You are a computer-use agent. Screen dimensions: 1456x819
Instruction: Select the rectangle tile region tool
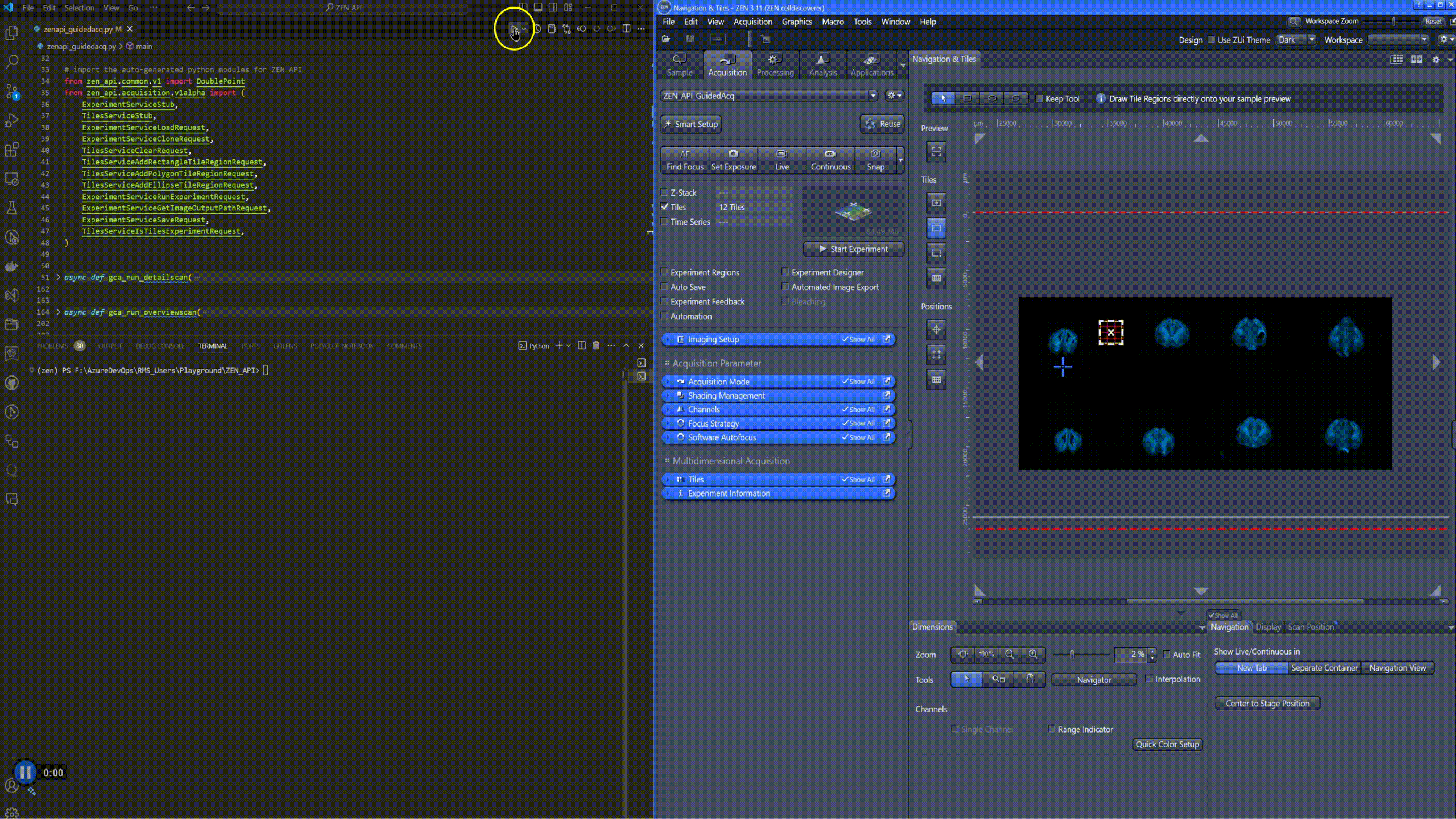coord(967,98)
